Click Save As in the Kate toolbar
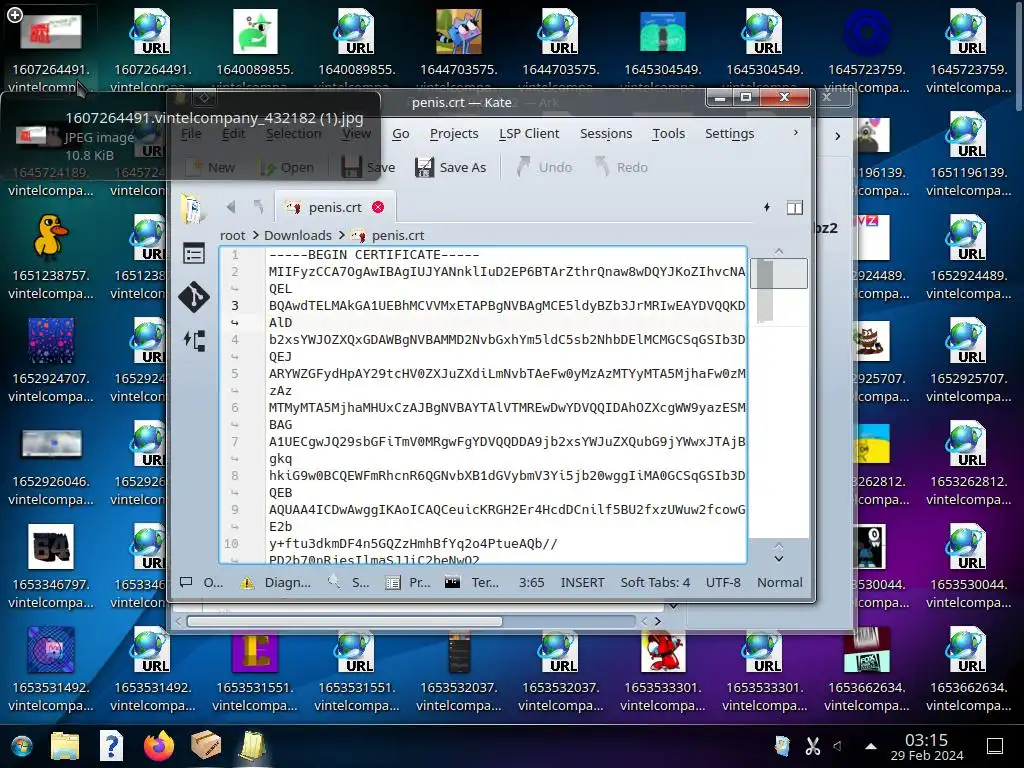This screenshot has height=768, width=1024. click(451, 167)
